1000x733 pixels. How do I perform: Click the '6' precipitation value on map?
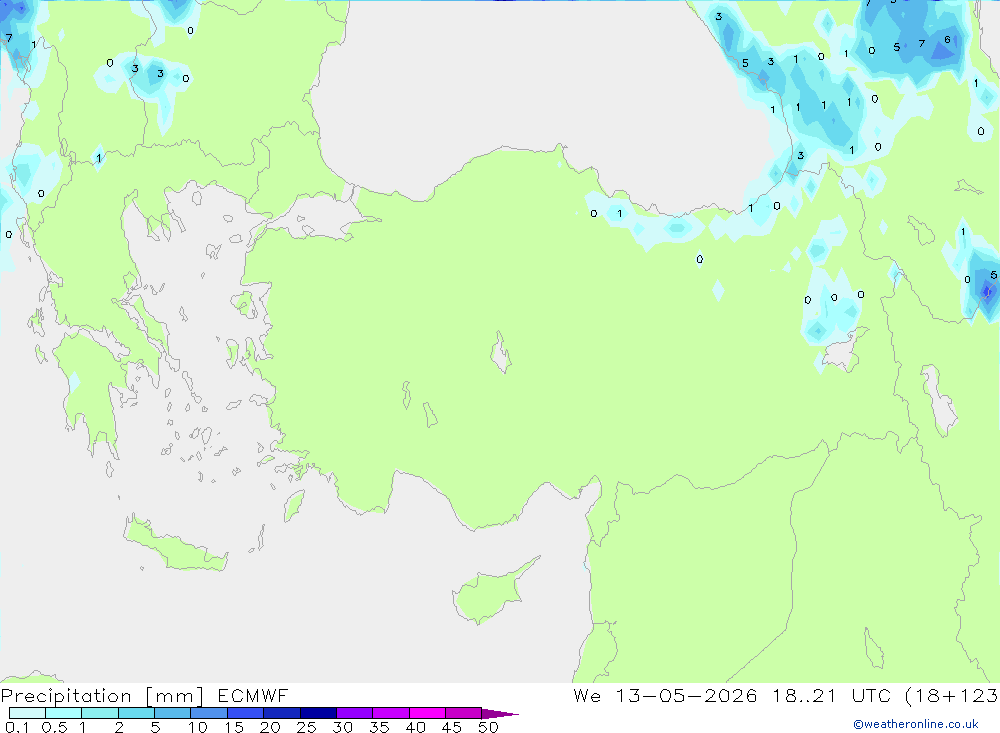(x=947, y=40)
